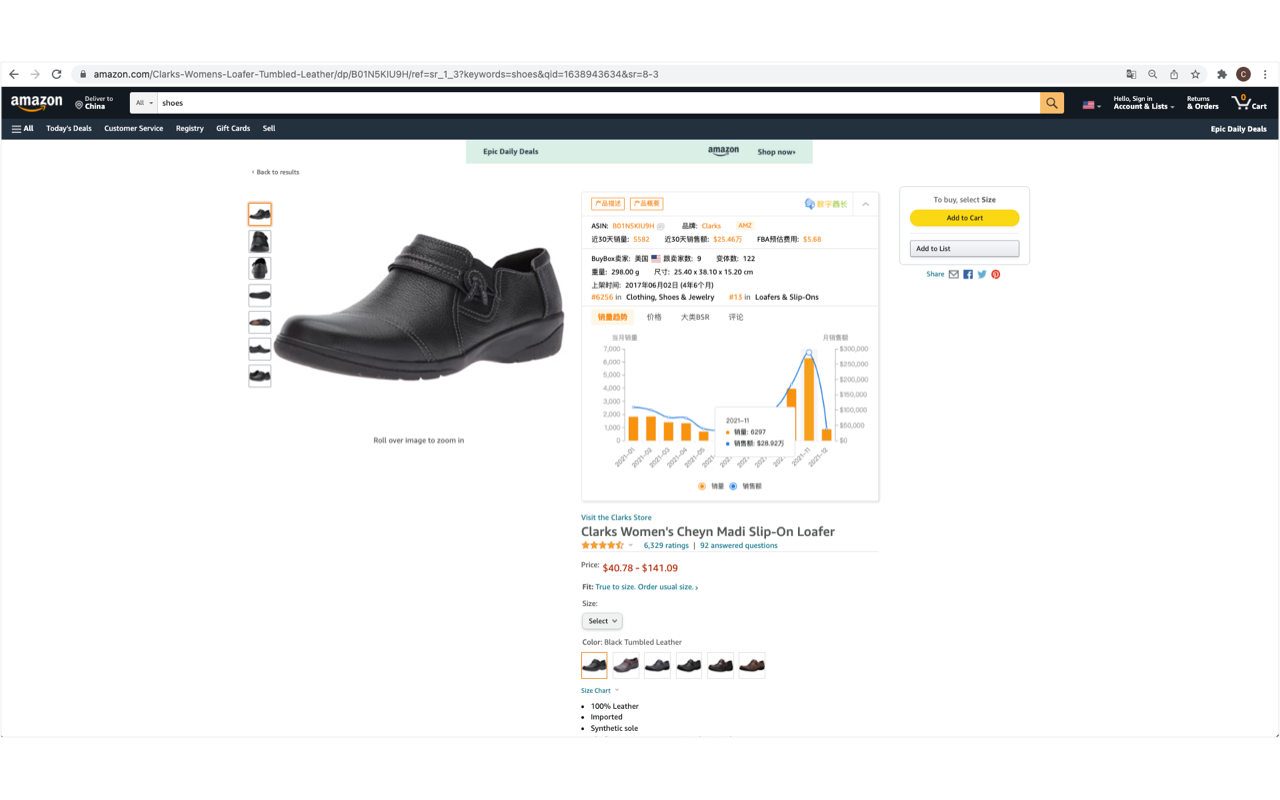Share product on Pinterest
Screen dimensions: 1280x800
point(996,274)
